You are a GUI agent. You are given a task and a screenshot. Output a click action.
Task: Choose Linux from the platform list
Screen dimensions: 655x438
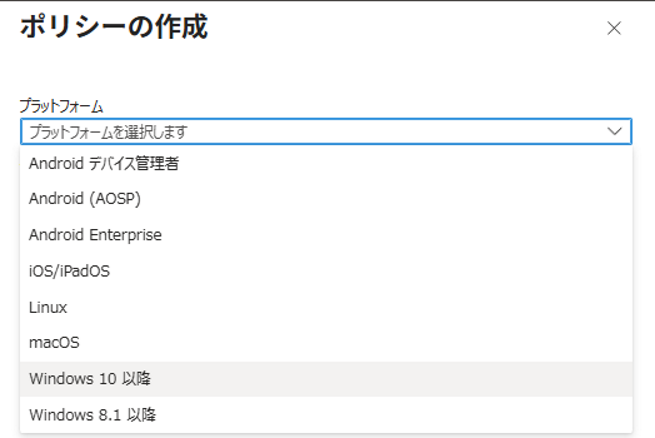point(49,307)
